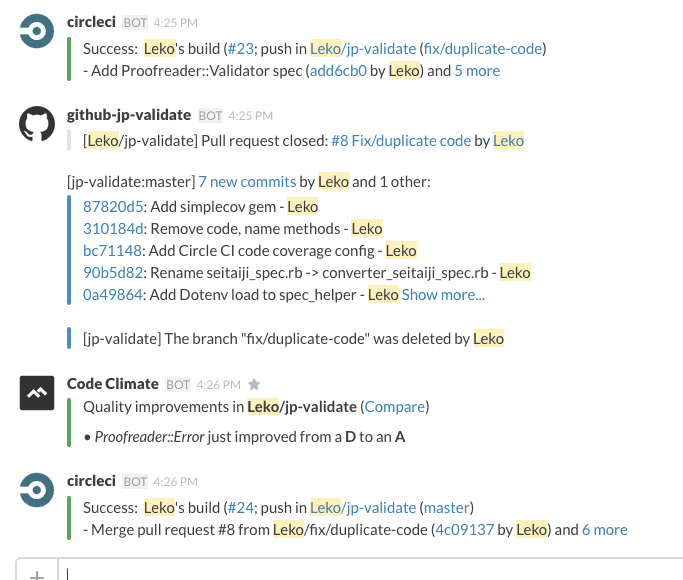The height and width of the screenshot is (580, 683).
Task: Open commit add6cb0 link
Action: 338,70
